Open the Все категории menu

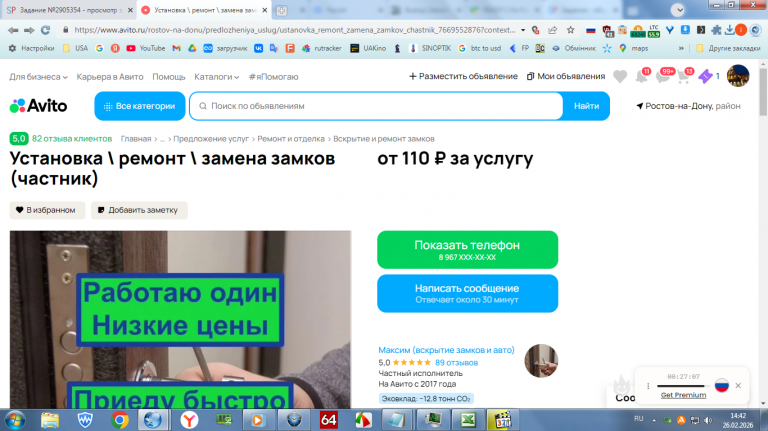coord(140,106)
